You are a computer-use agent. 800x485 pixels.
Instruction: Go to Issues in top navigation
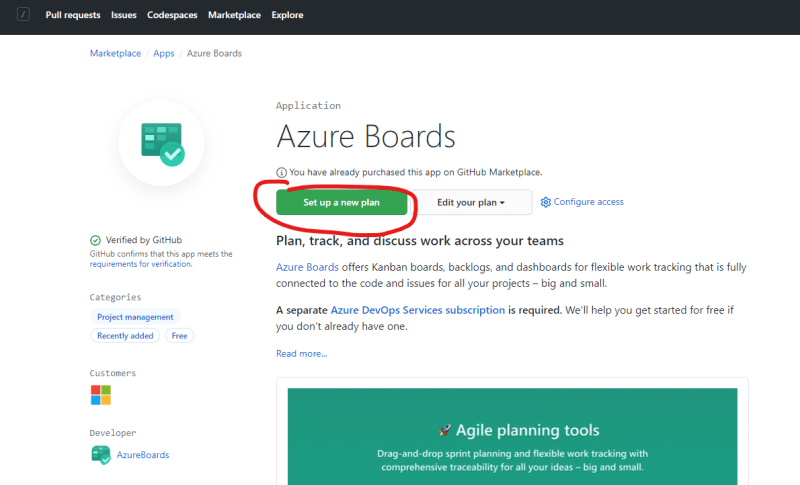(x=123, y=15)
